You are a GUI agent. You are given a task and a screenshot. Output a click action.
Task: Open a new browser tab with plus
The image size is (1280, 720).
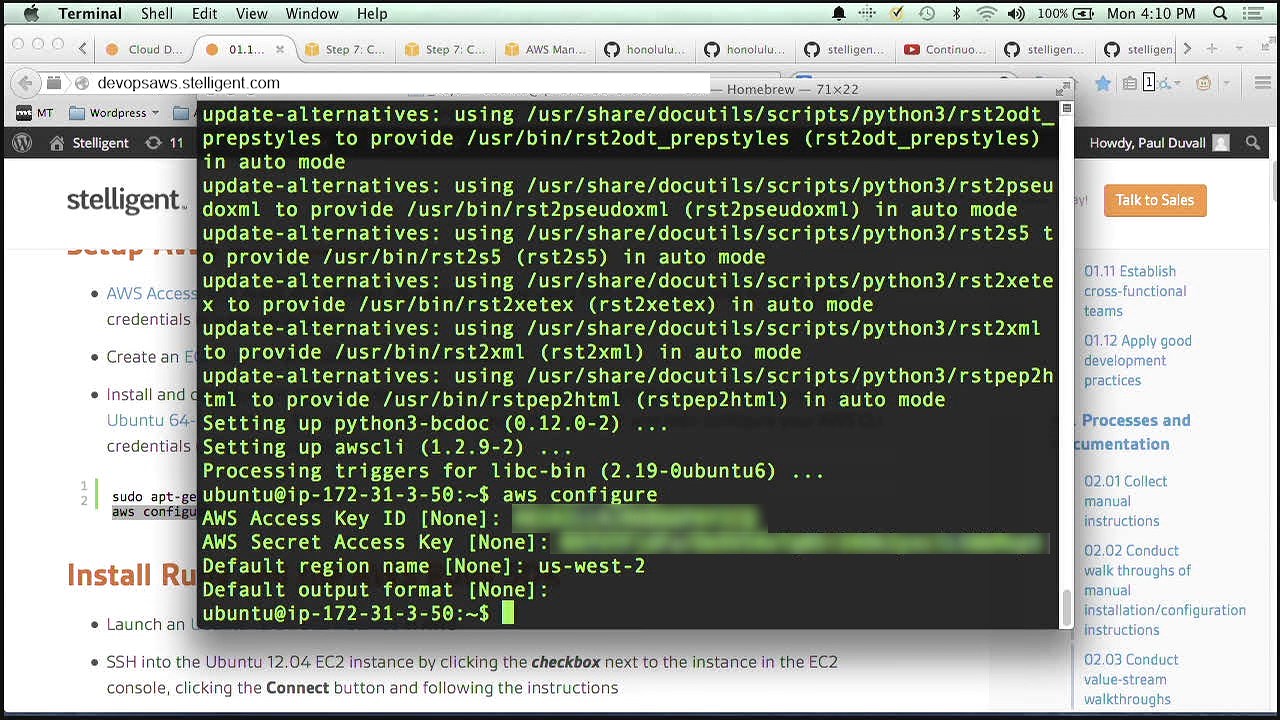1211,49
